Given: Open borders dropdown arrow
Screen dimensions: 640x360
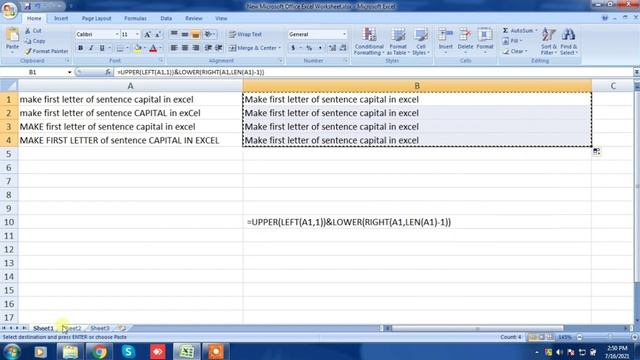Looking at the screenshot, I should tap(127, 49).
